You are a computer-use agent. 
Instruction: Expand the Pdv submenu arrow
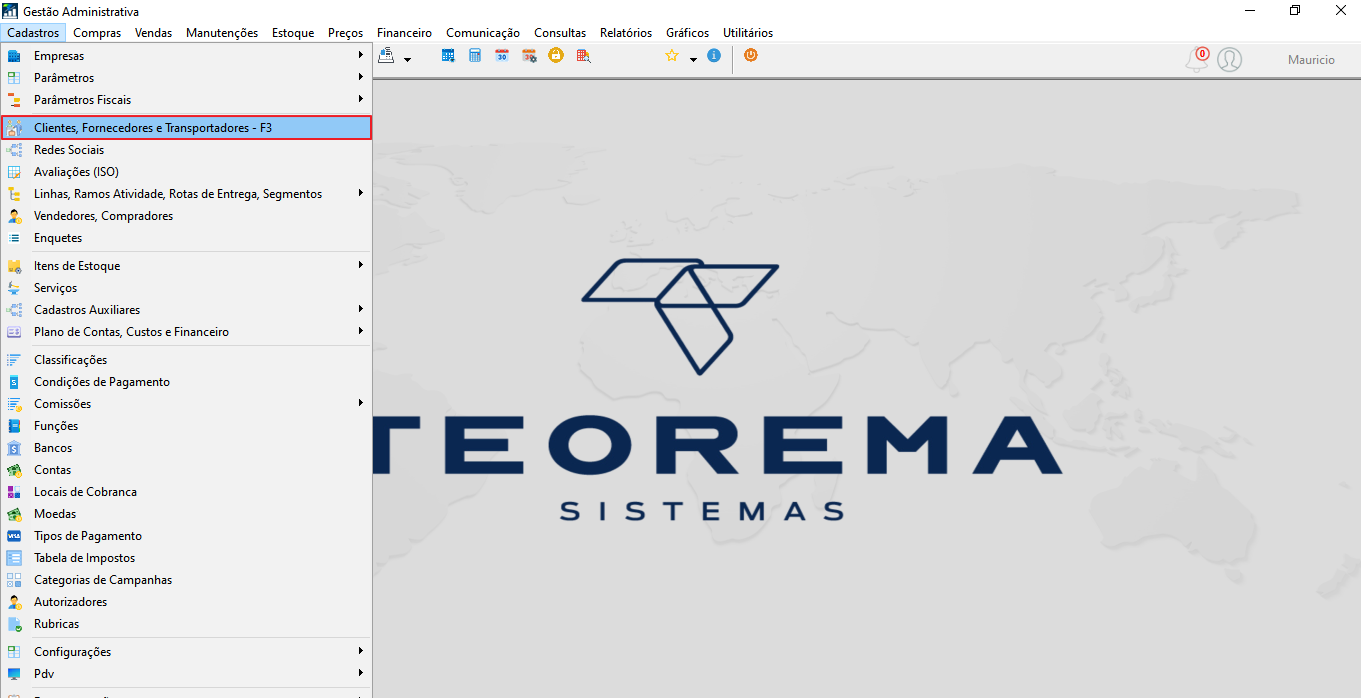click(361, 673)
